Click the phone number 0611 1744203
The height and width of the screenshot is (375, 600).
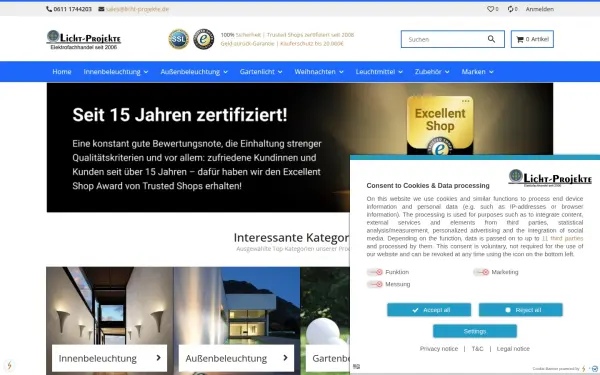pos(73,9)
